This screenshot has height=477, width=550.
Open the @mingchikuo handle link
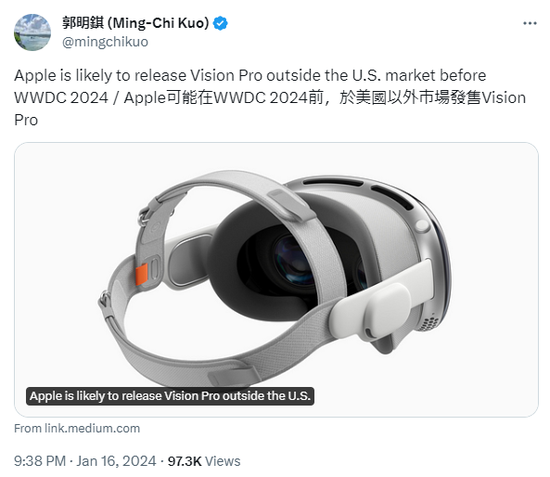click(105, 42)
